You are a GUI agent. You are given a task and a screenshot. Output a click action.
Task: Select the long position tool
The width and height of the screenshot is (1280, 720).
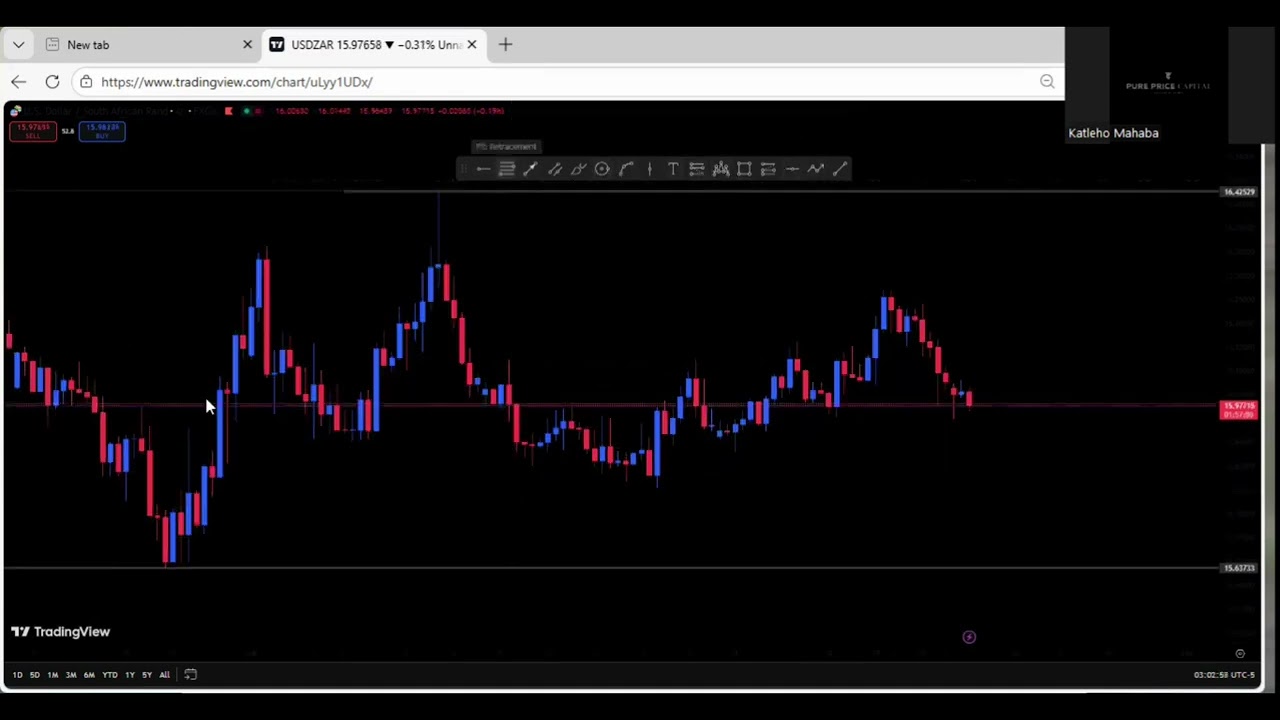pos(768,169)
